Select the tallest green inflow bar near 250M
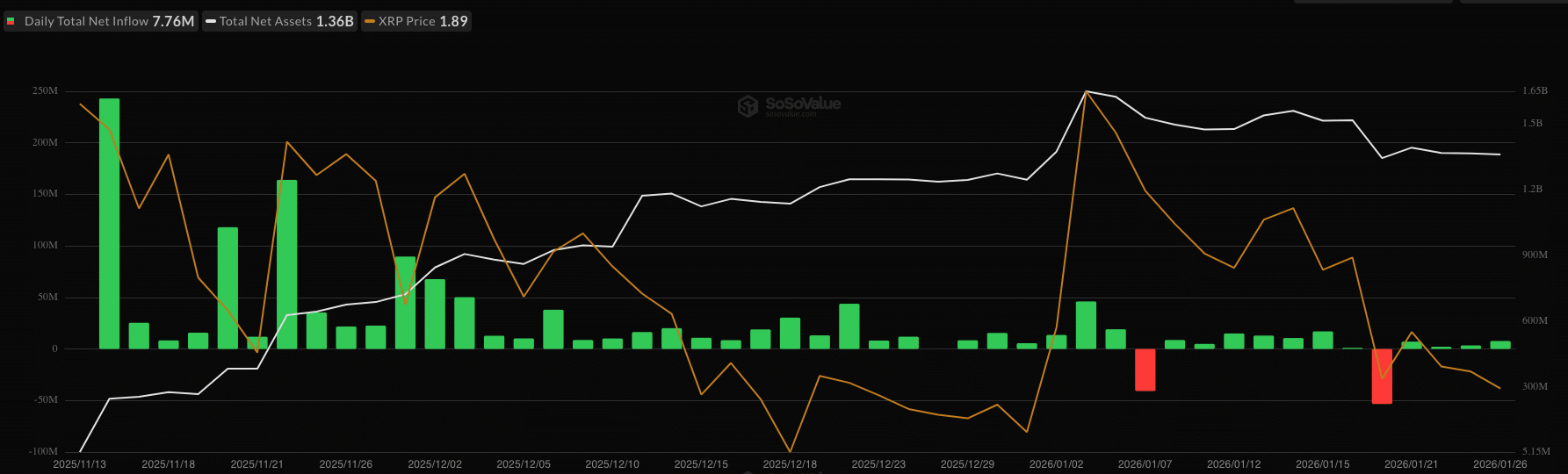 110,224
